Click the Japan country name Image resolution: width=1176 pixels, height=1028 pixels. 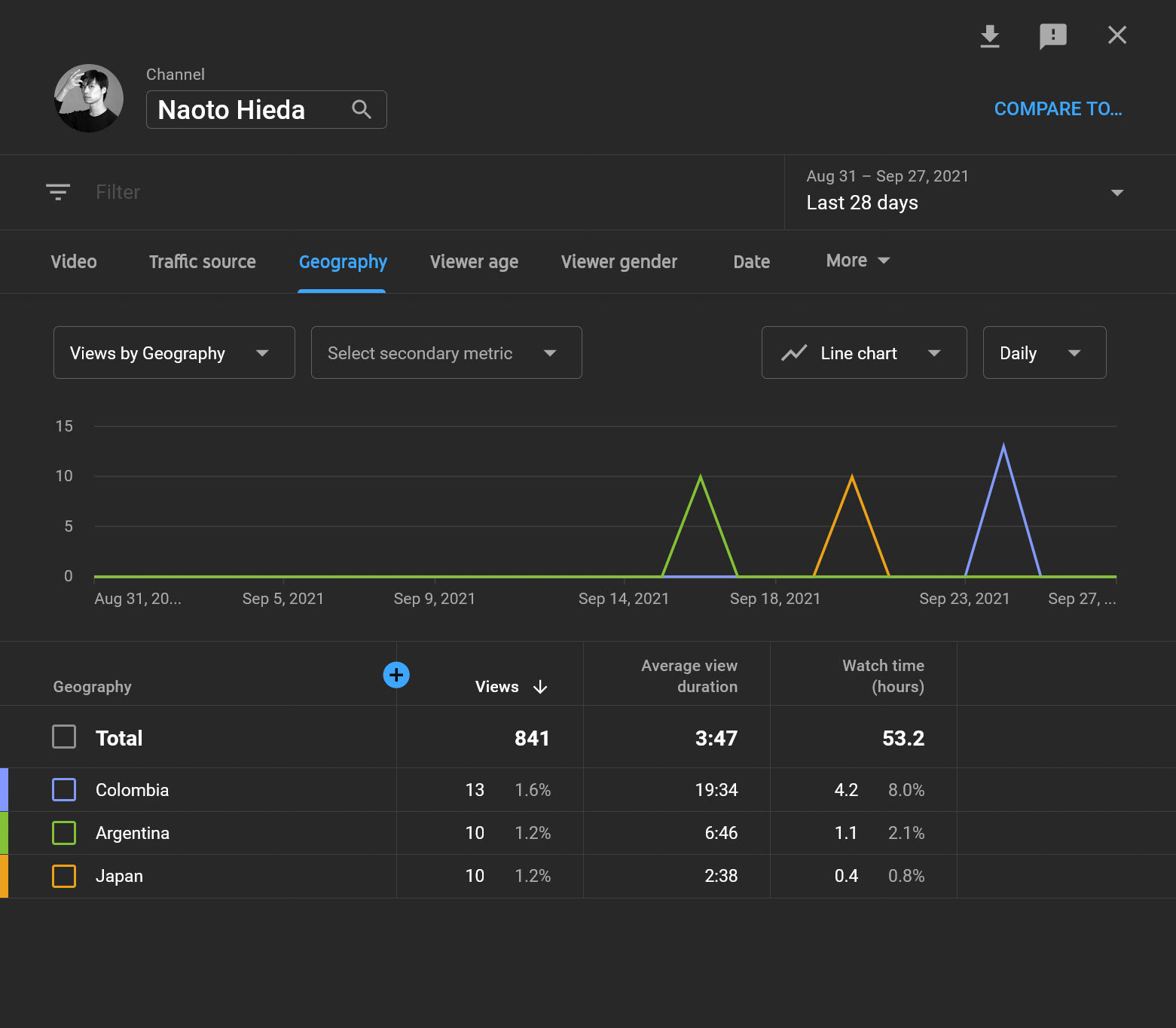click(119, 876)
